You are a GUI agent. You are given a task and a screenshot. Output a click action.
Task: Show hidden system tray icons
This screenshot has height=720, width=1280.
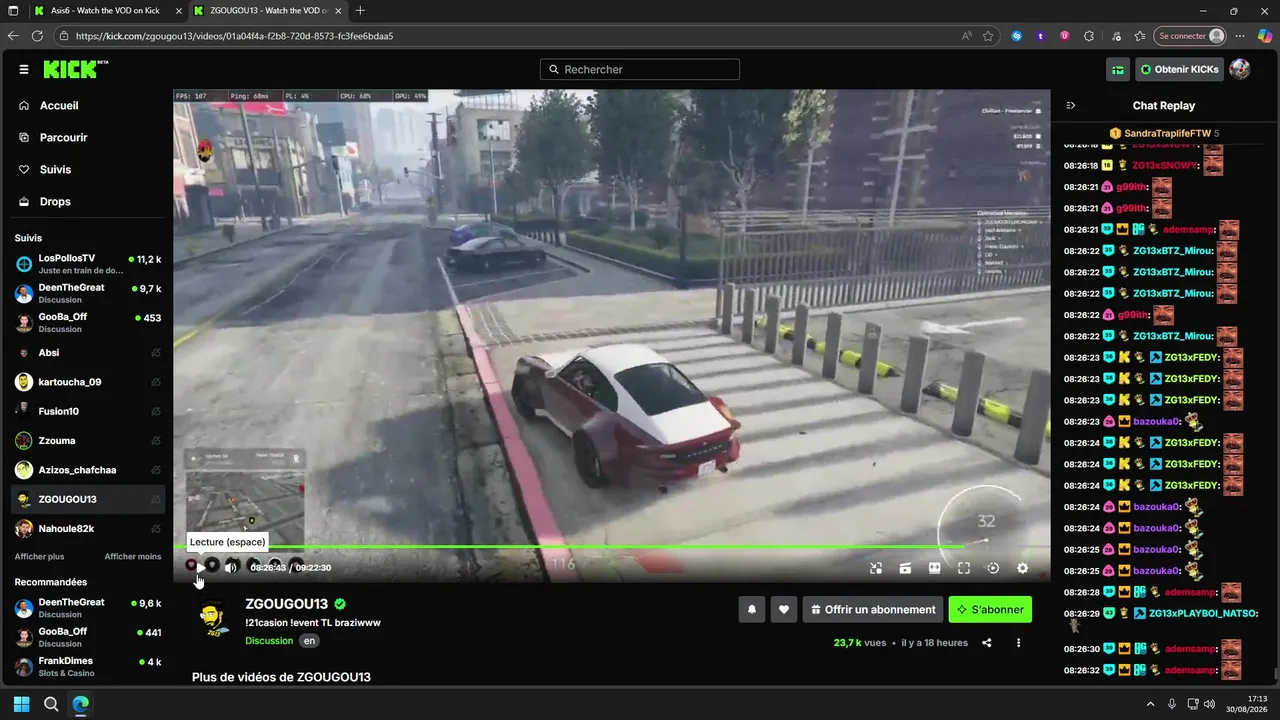(1150, 704)
